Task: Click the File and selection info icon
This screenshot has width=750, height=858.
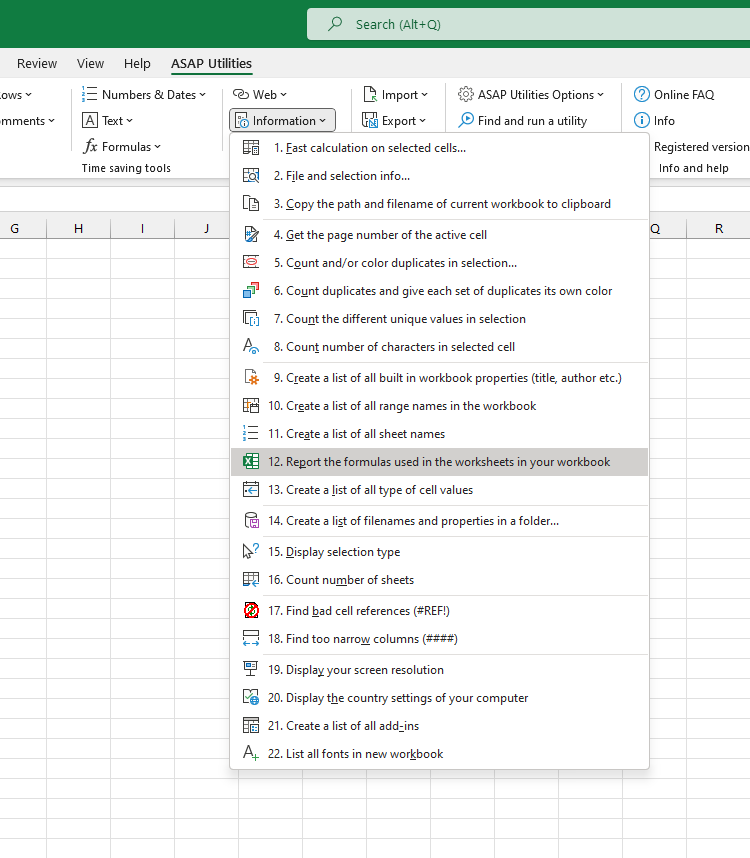Action: click(x=251, y=176)
